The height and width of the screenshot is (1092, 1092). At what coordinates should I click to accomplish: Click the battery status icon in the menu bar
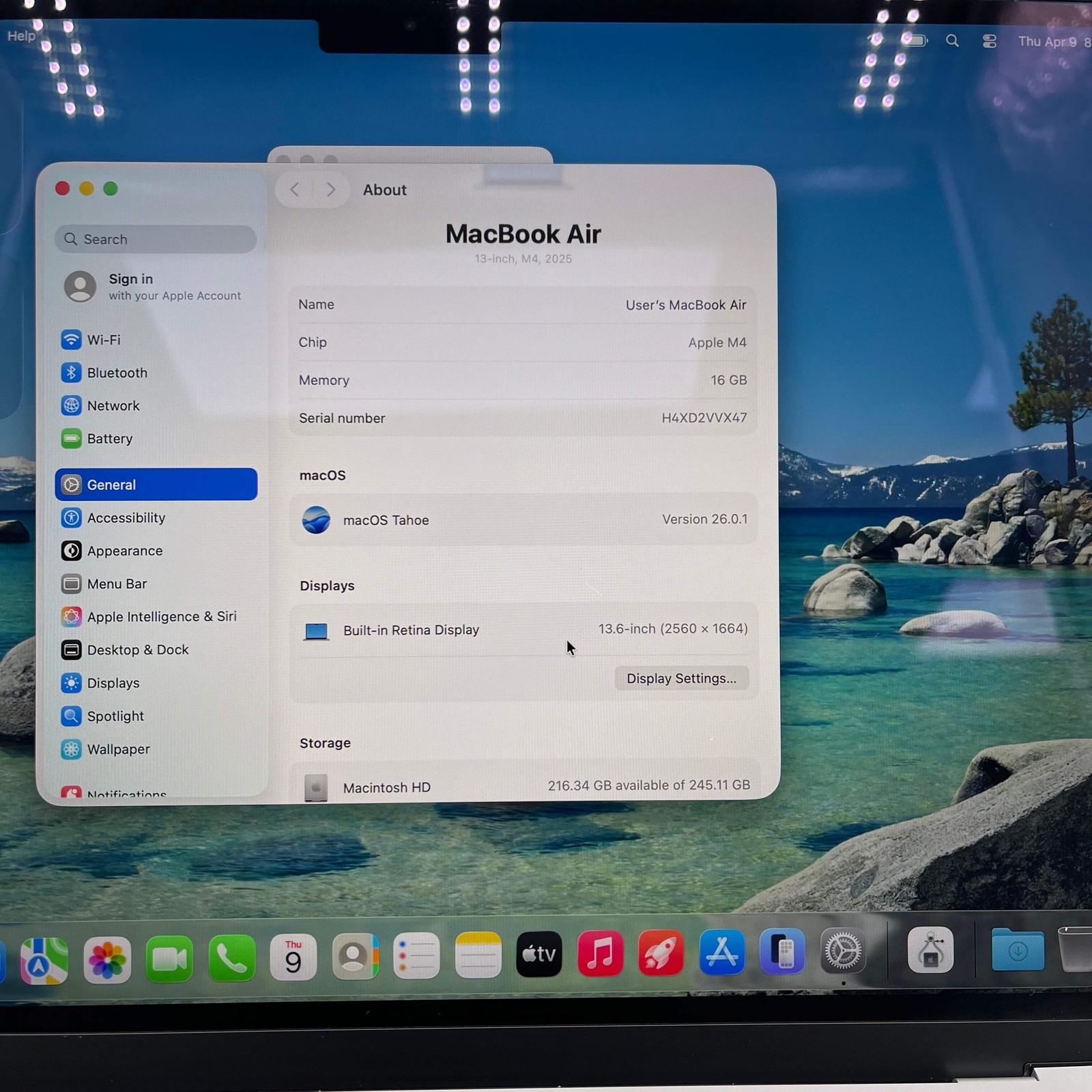[x=915, y=40]
